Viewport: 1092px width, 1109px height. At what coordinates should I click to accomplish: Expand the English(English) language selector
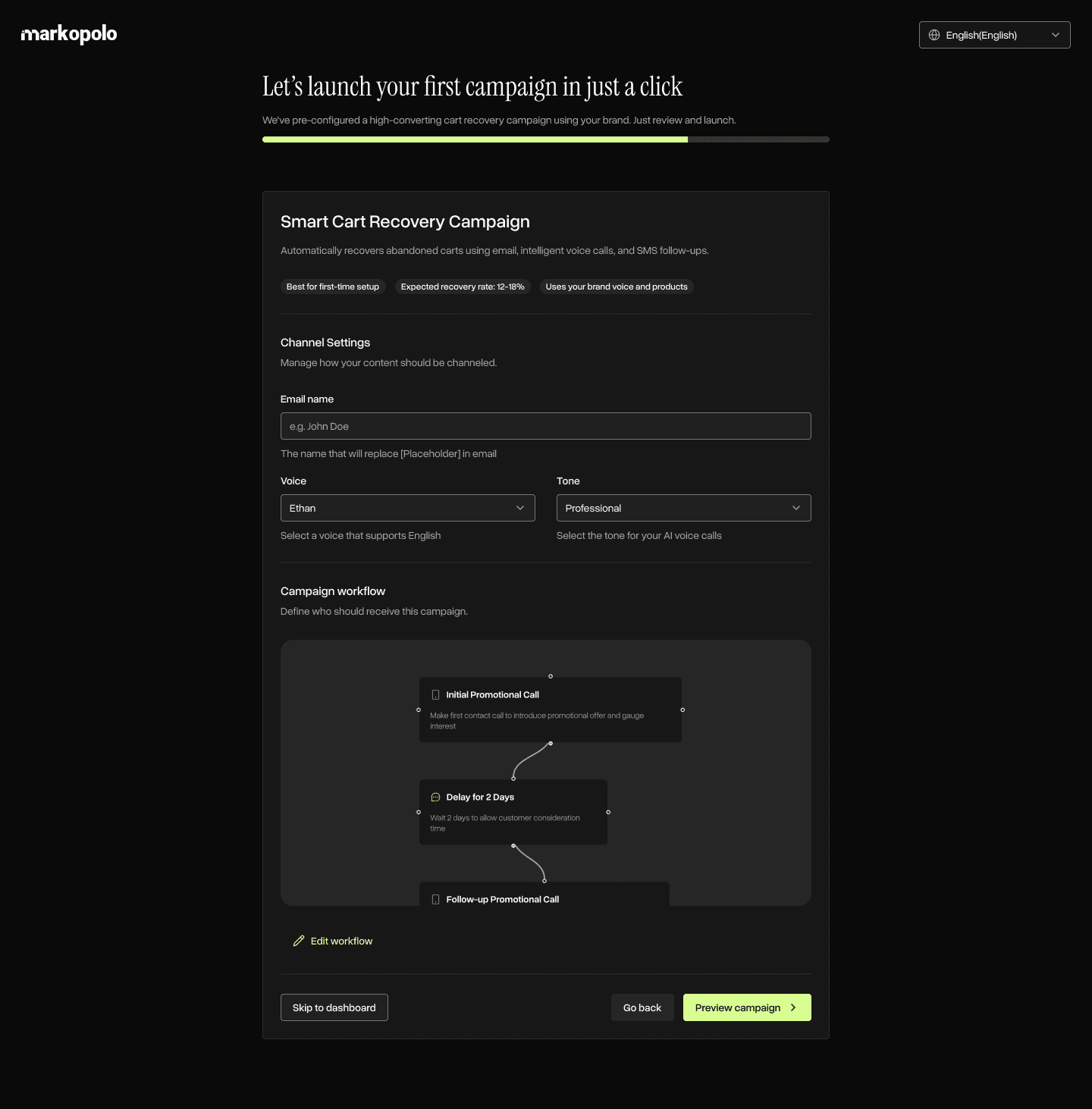tap(994, 35)
